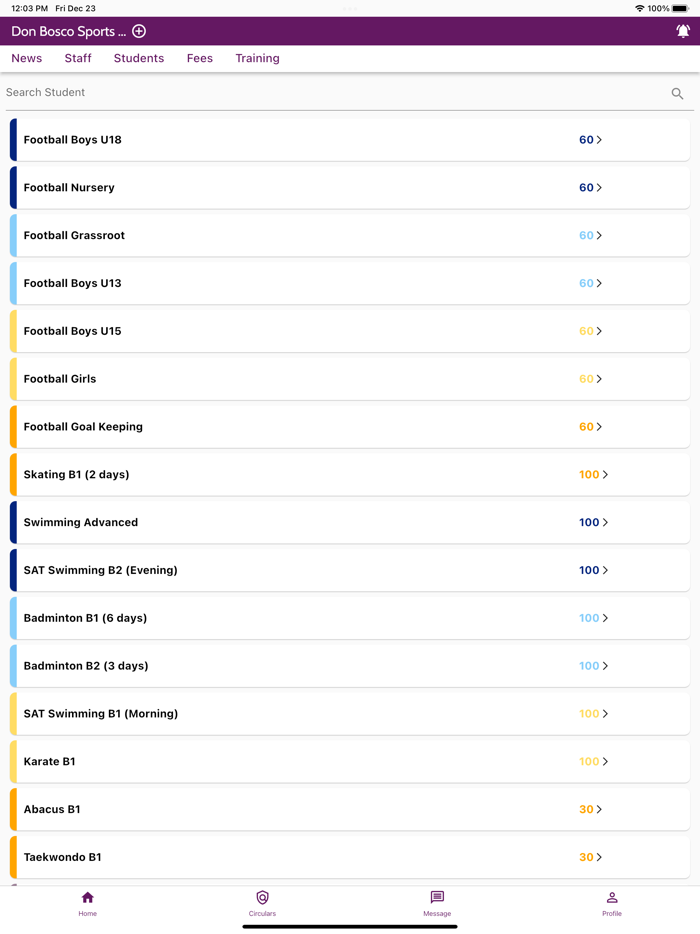The image size is (700, 934).
Task: Tap the search magnifier icon
Action: [x=677, y=93]
